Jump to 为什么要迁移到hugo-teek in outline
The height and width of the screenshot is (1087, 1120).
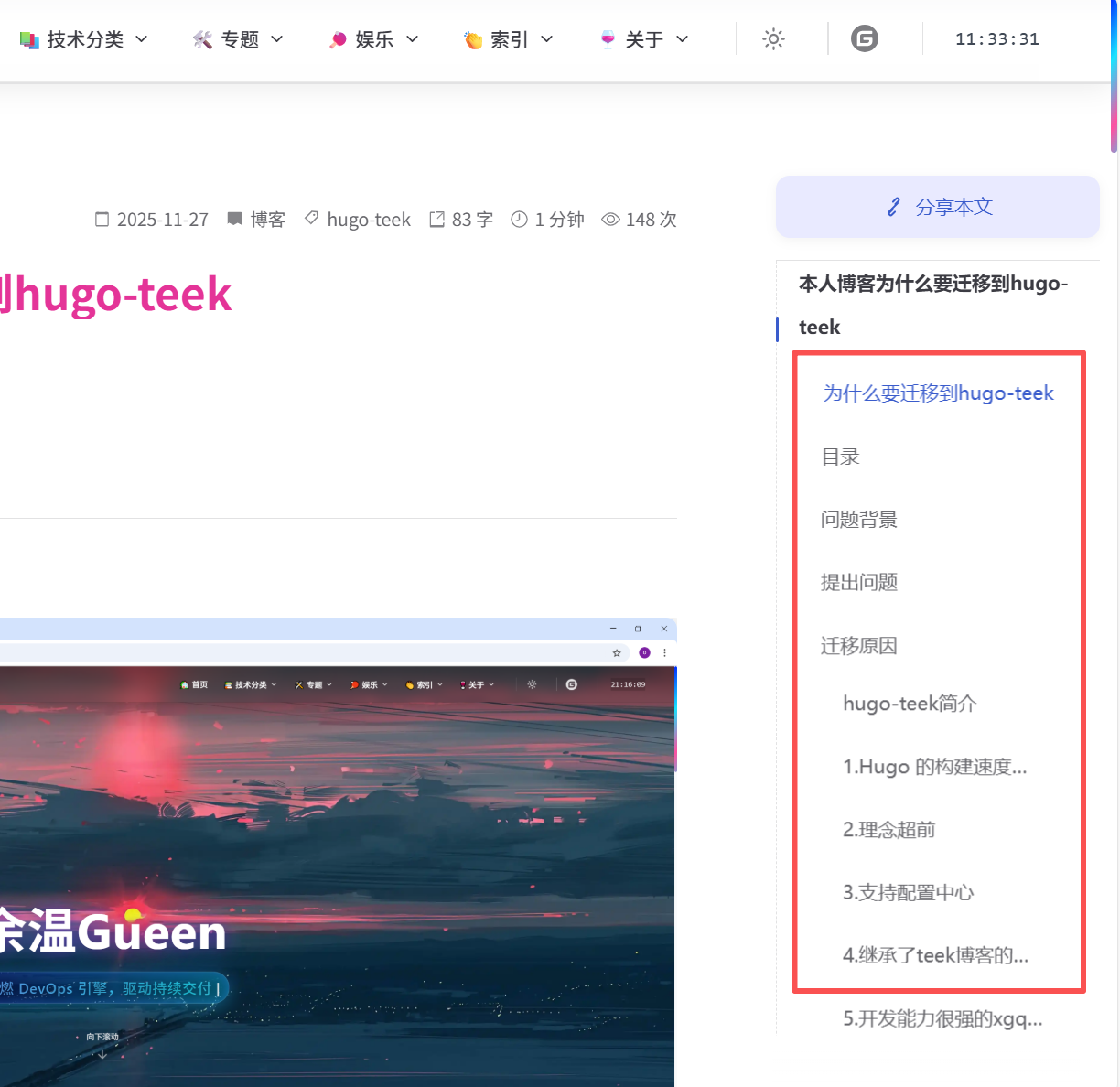click(x=938, y=393)
